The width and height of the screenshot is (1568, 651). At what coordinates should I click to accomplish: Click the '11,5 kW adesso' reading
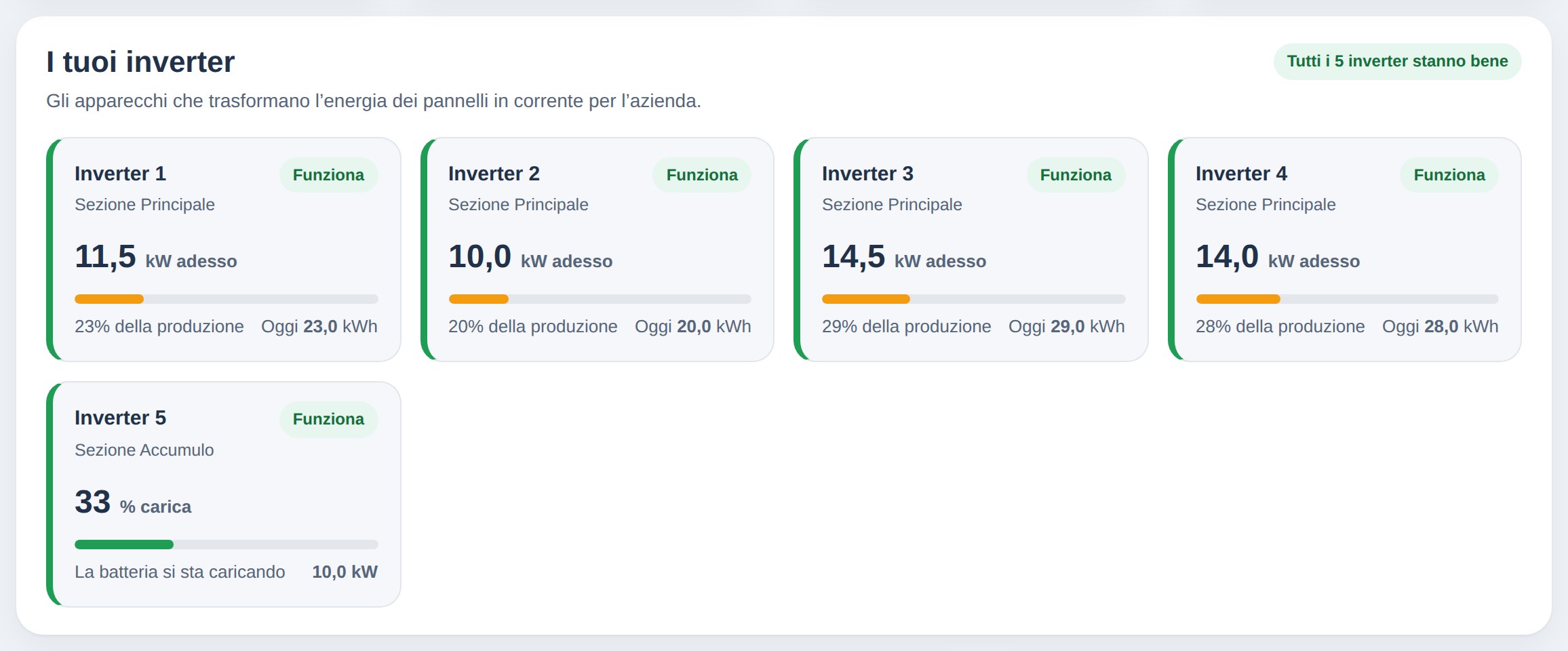(156, 258)
